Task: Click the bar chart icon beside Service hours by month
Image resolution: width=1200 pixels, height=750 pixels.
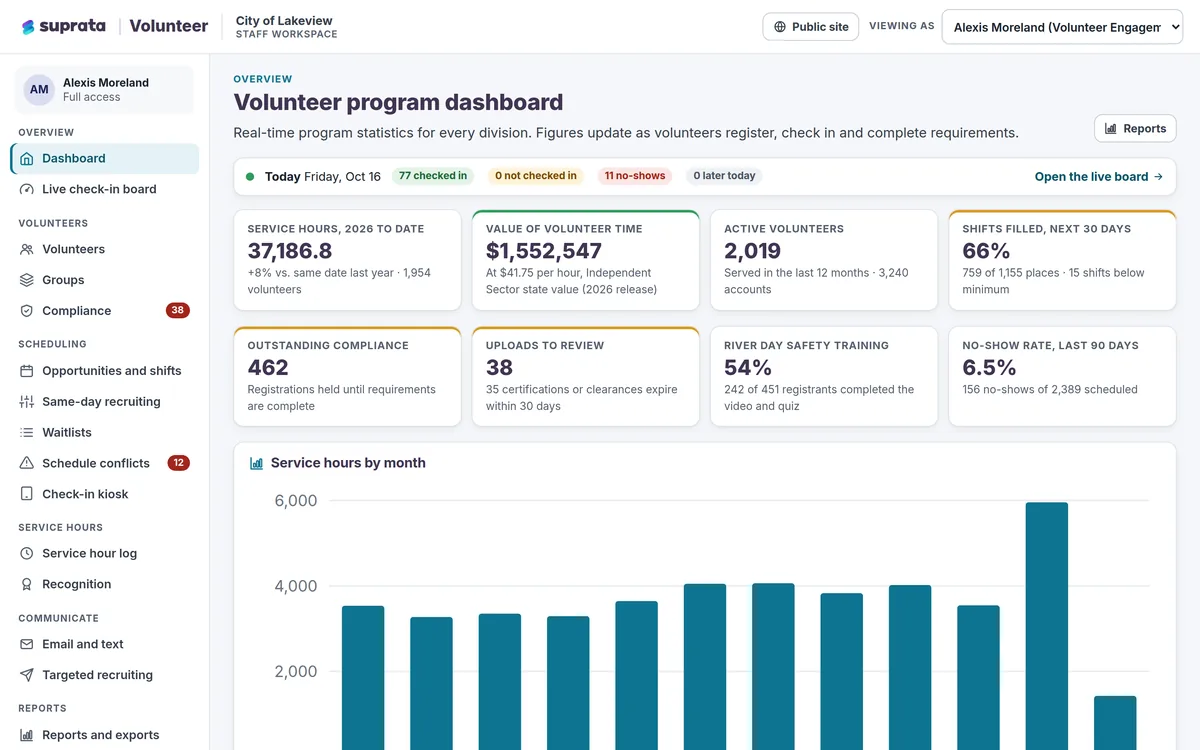Action: click(x=256, y=463)
